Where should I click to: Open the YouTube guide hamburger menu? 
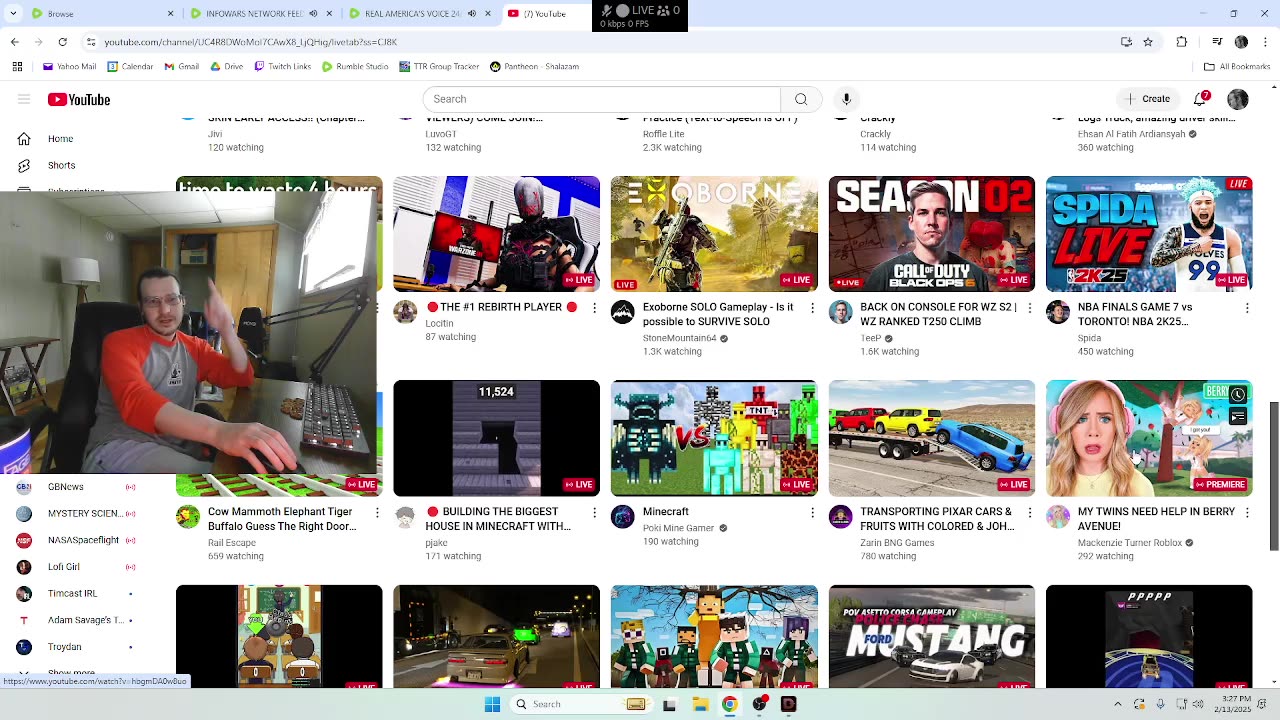click(24, 99)
